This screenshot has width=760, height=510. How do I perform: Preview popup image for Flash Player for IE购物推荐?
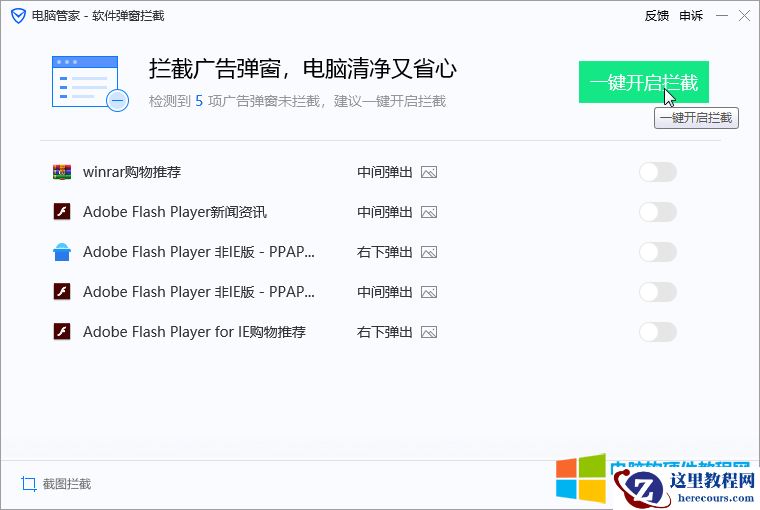tap(429, 332)
